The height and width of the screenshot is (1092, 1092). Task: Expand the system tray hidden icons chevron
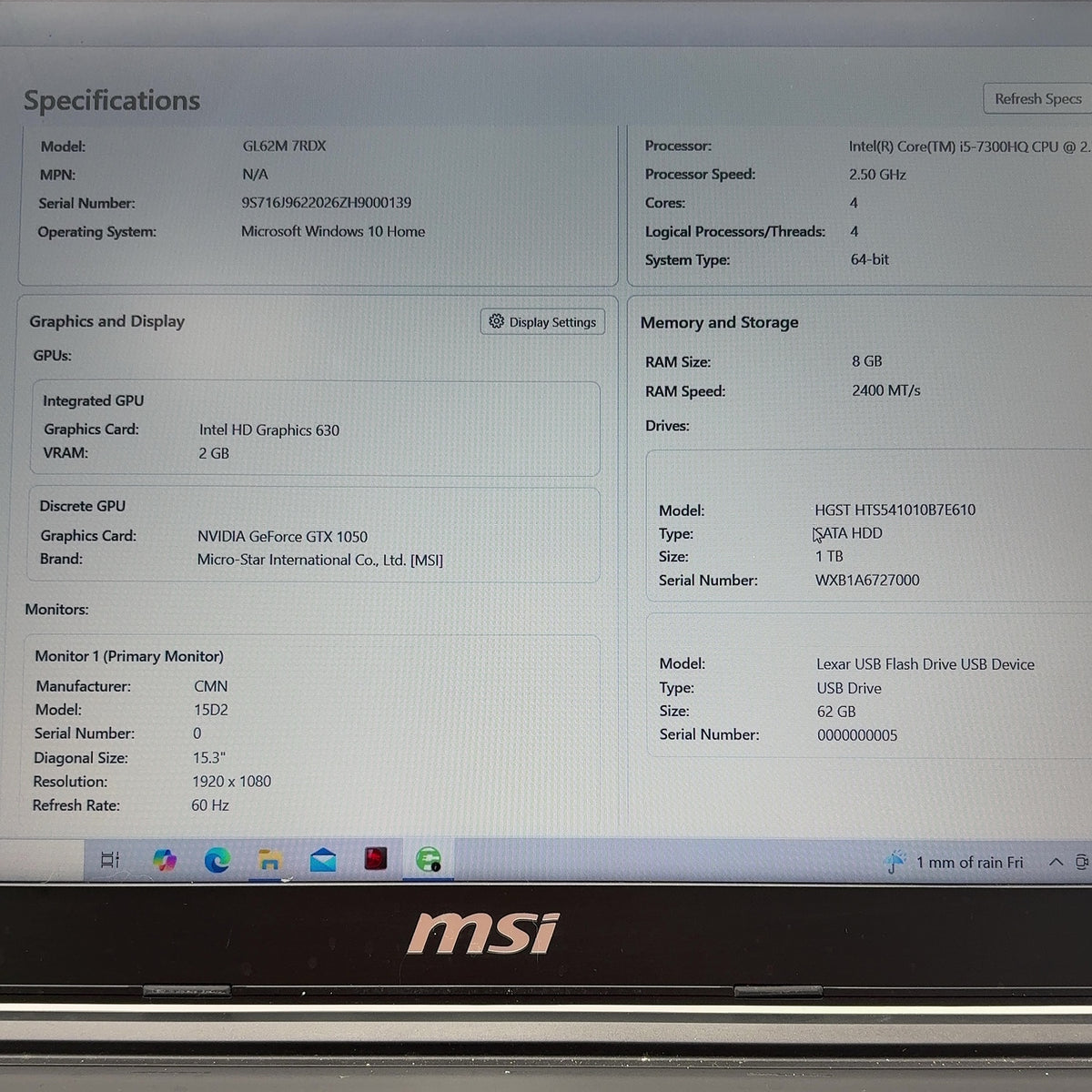point(1056,862)
